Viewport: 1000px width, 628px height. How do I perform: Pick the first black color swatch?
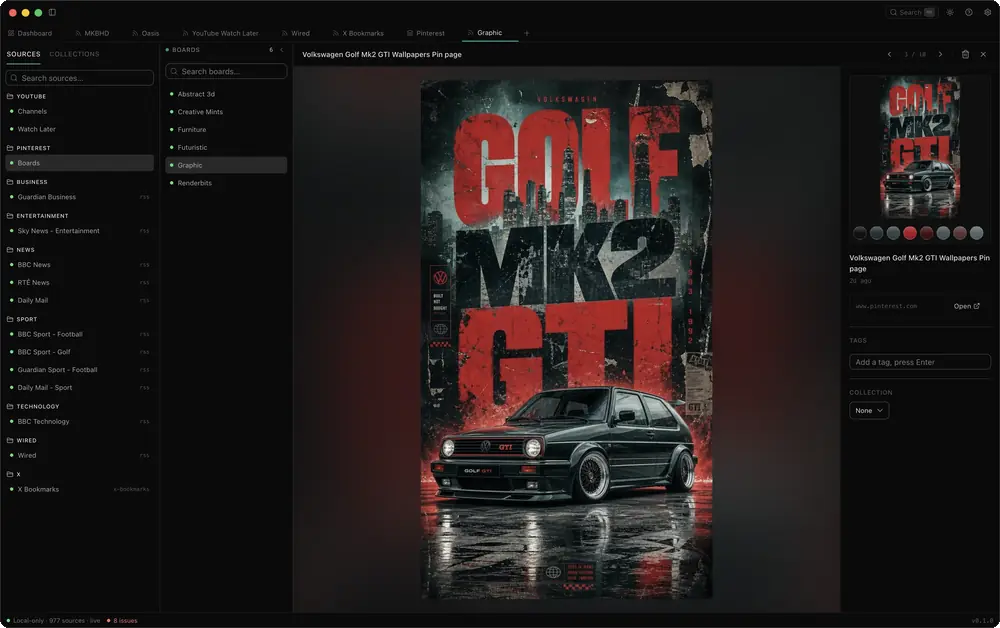click(860, 233)
